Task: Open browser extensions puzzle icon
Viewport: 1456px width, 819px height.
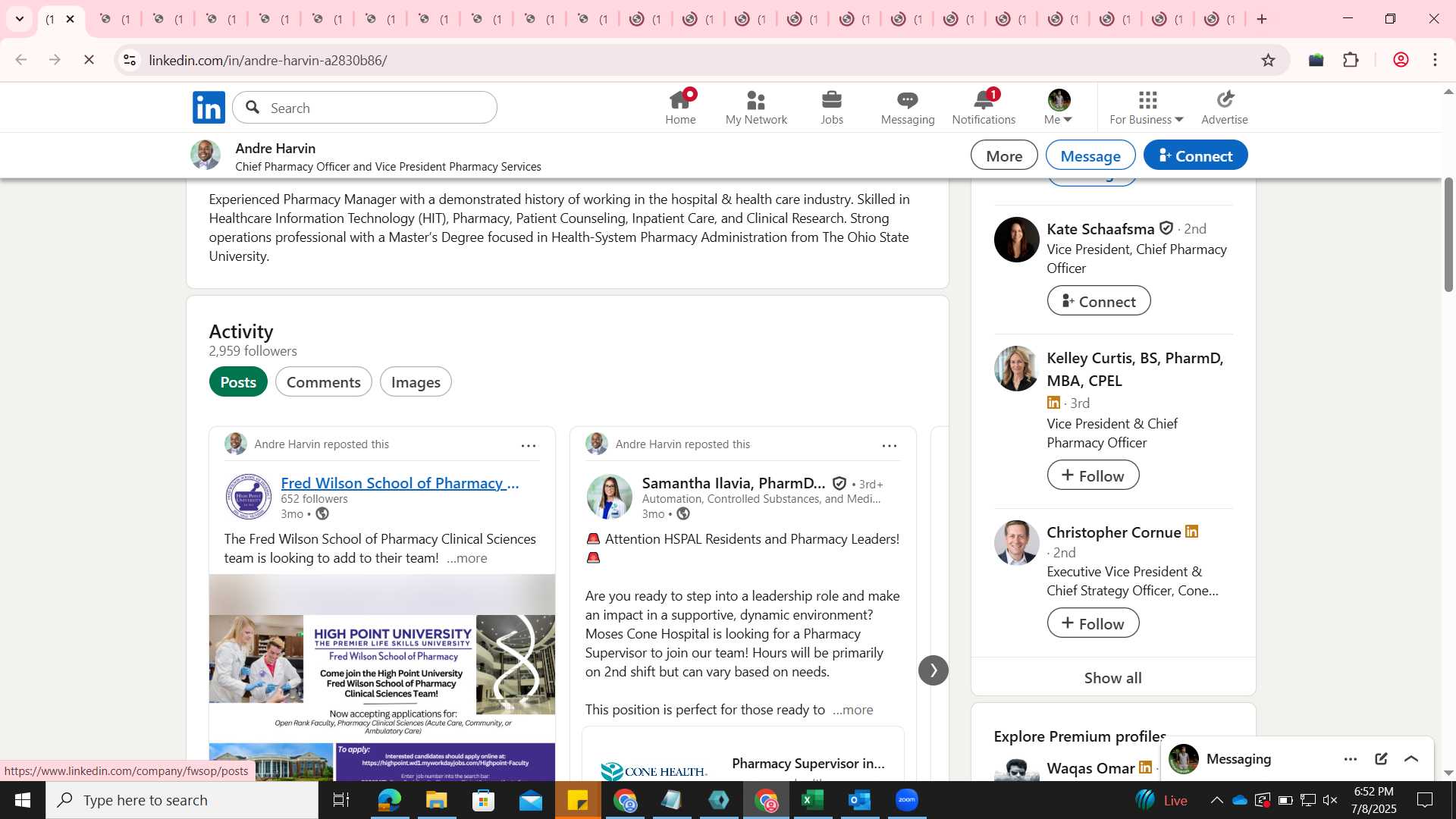Action: pyautogui.click(x=1351, y=60)
